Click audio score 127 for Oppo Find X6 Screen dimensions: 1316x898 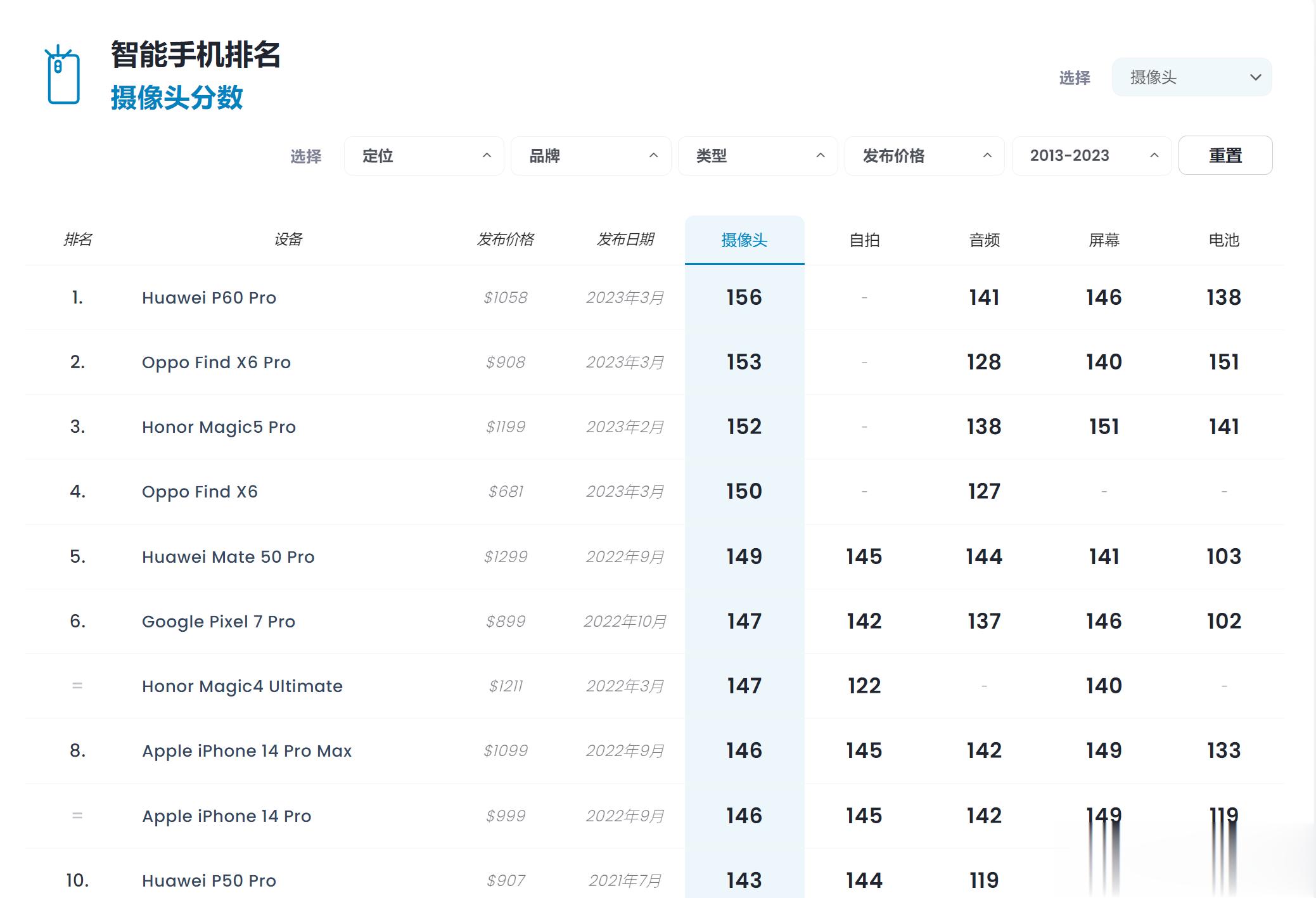(x=984, y=492)
